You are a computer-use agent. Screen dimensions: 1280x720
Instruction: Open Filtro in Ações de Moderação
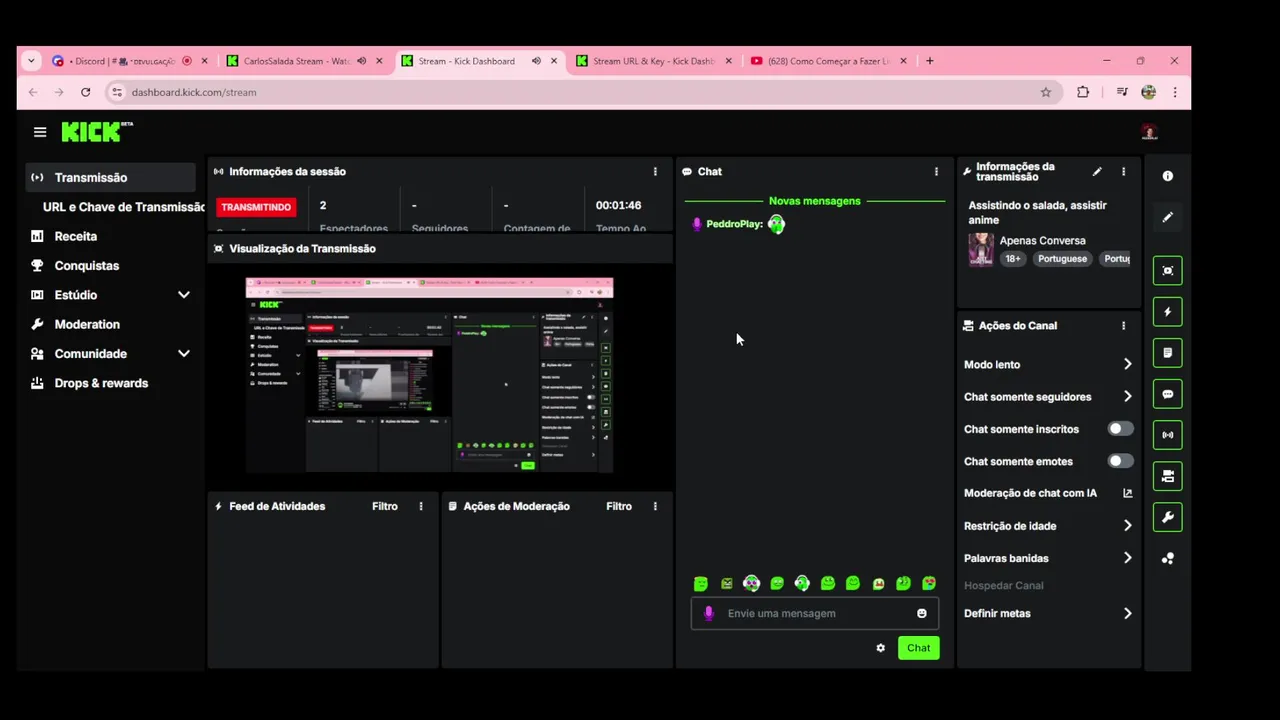coord(619,506)
